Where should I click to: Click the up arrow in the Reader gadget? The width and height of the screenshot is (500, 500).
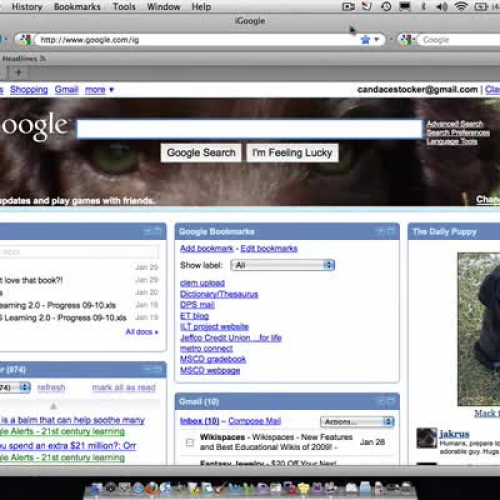[x=53, y=406]
